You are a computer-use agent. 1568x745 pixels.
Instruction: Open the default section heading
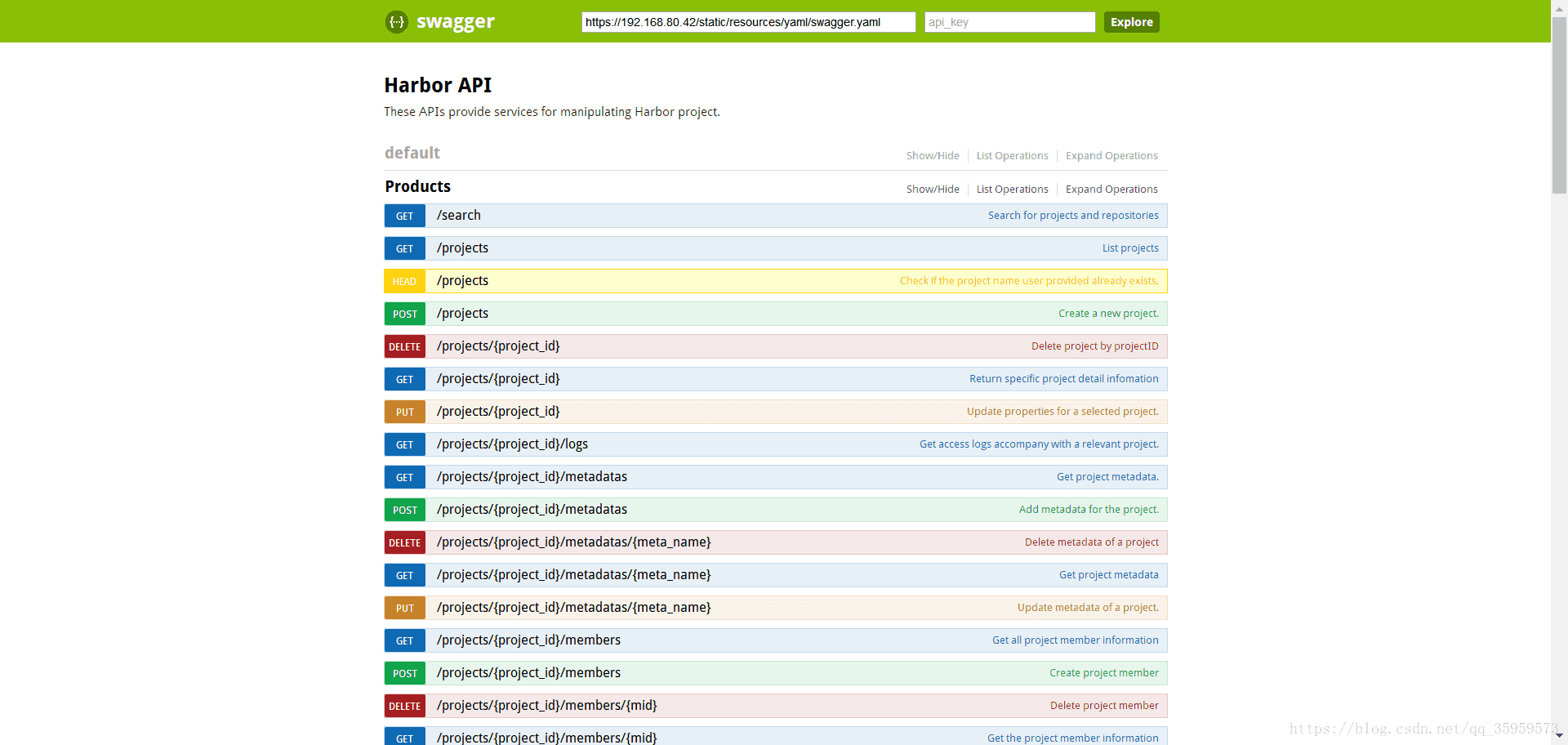point(412,154)
